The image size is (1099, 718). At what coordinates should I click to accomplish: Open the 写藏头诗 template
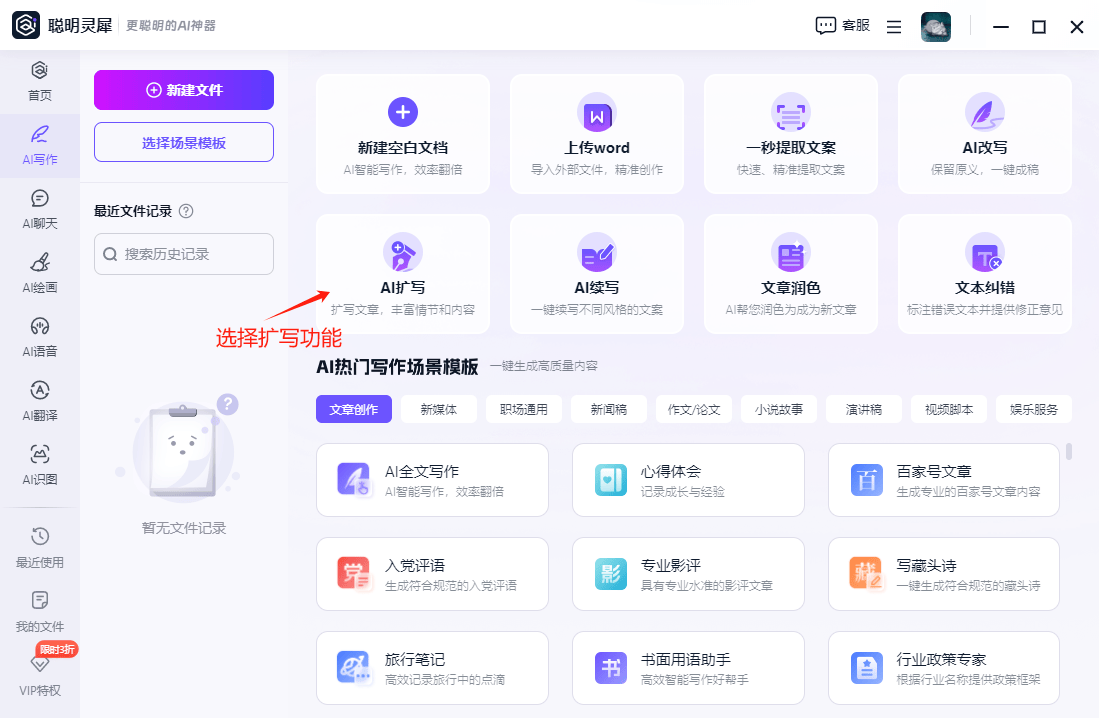click(944, 574)
